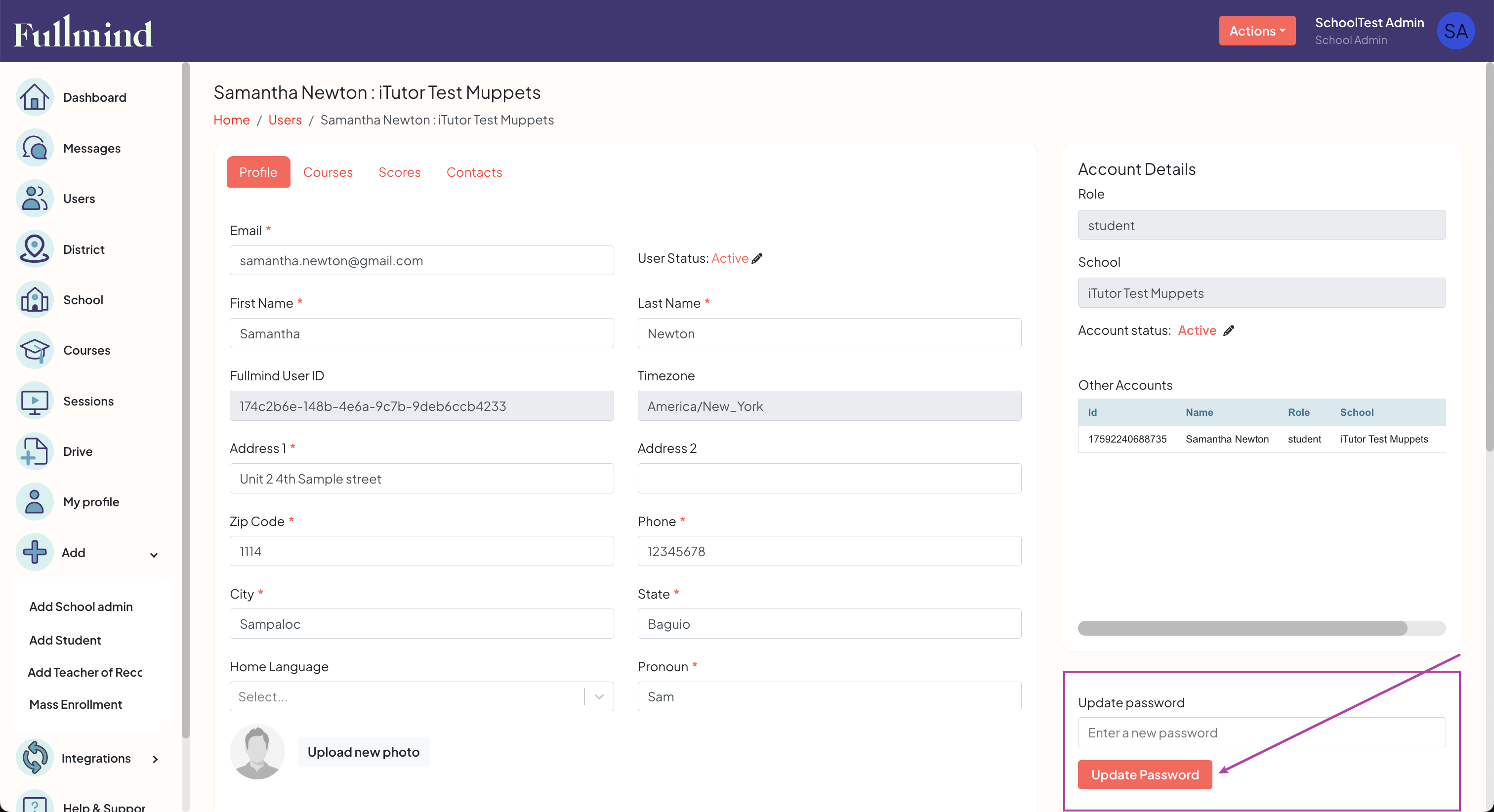Switch to the Contacts tab
Image resolution: width=1494 pixels, height=812 pixels.
pyautogui.click(x=474, y=172)
